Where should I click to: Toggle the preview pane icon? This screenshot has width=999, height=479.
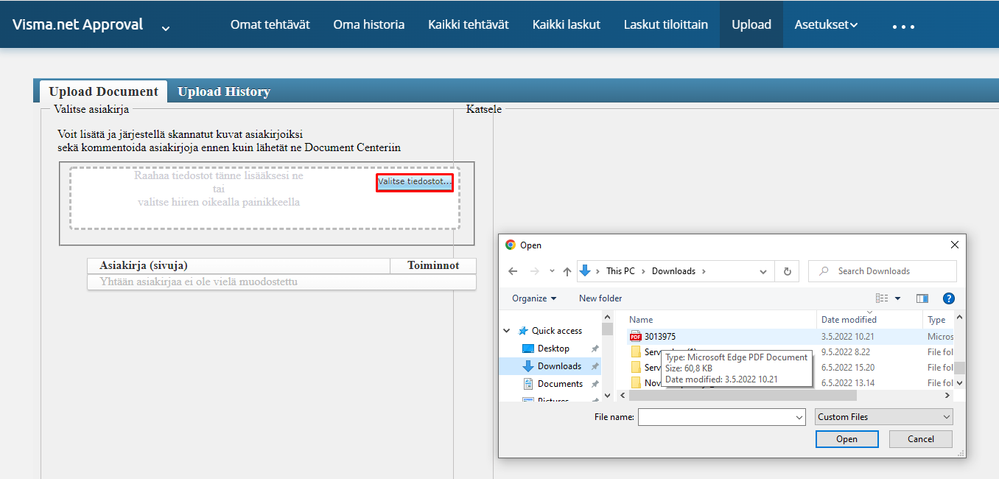pyautogui.click(x=922, y=298)
